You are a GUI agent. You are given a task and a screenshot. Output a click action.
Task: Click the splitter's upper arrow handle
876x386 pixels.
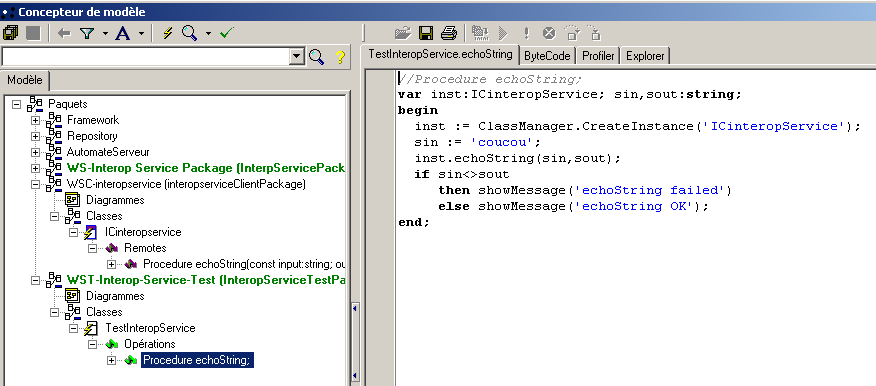tap(355, 308)
